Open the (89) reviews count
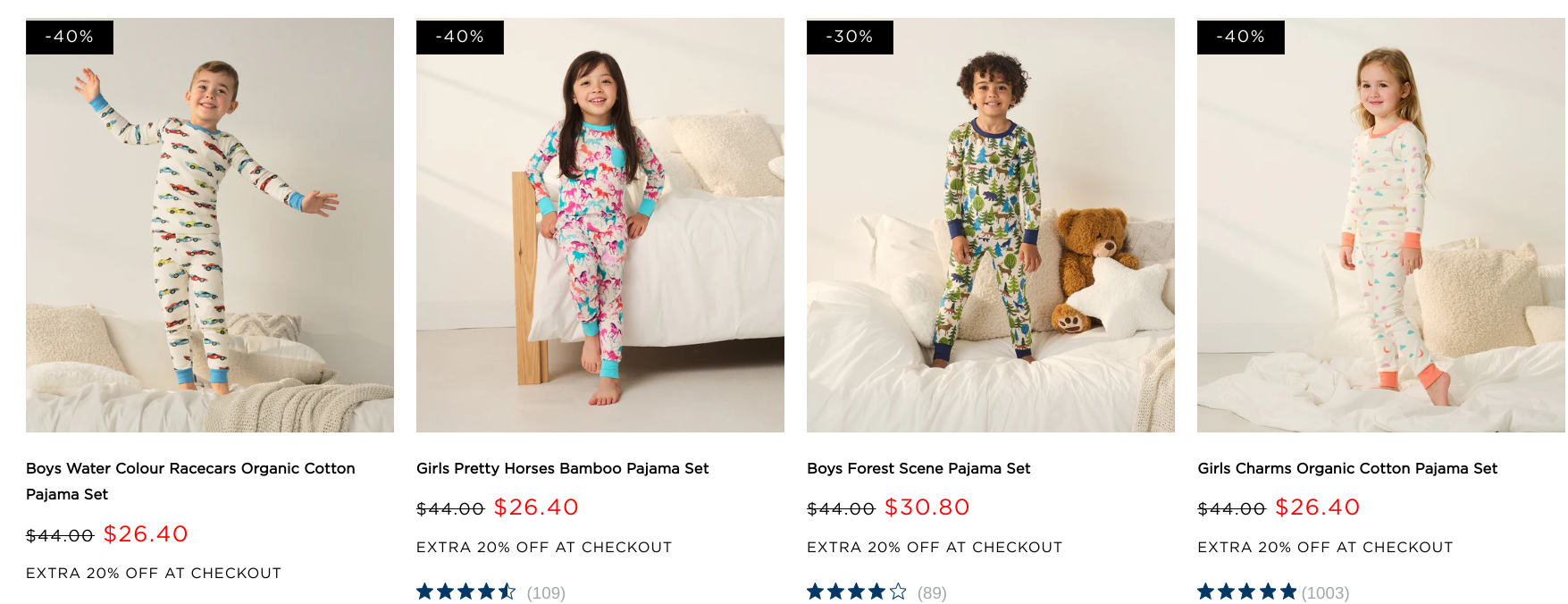Image resolution: width=1568 pixels, height=604 pixels. pos(932,592)
